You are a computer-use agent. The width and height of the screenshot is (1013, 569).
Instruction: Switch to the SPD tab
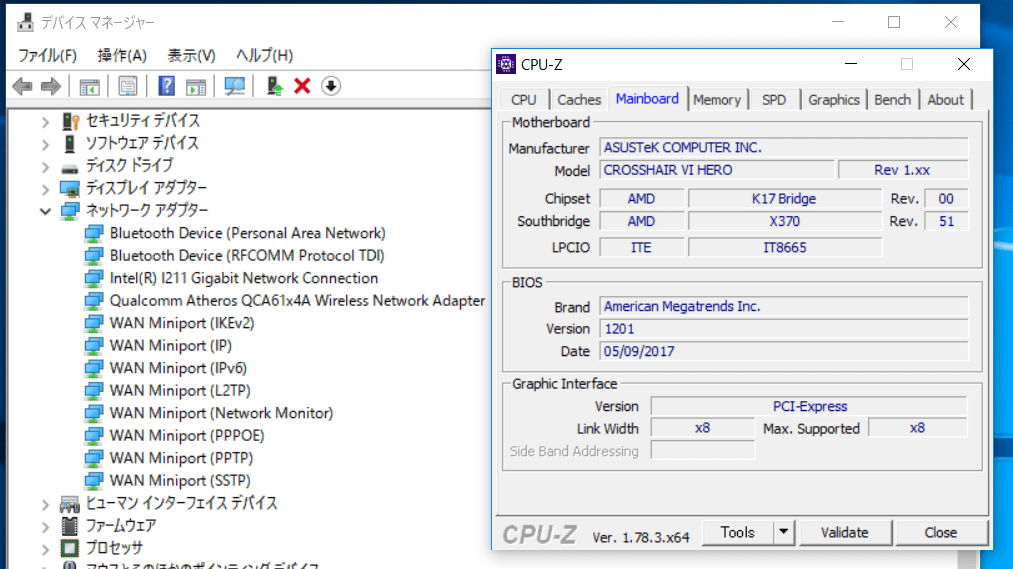tap(774, 99)
